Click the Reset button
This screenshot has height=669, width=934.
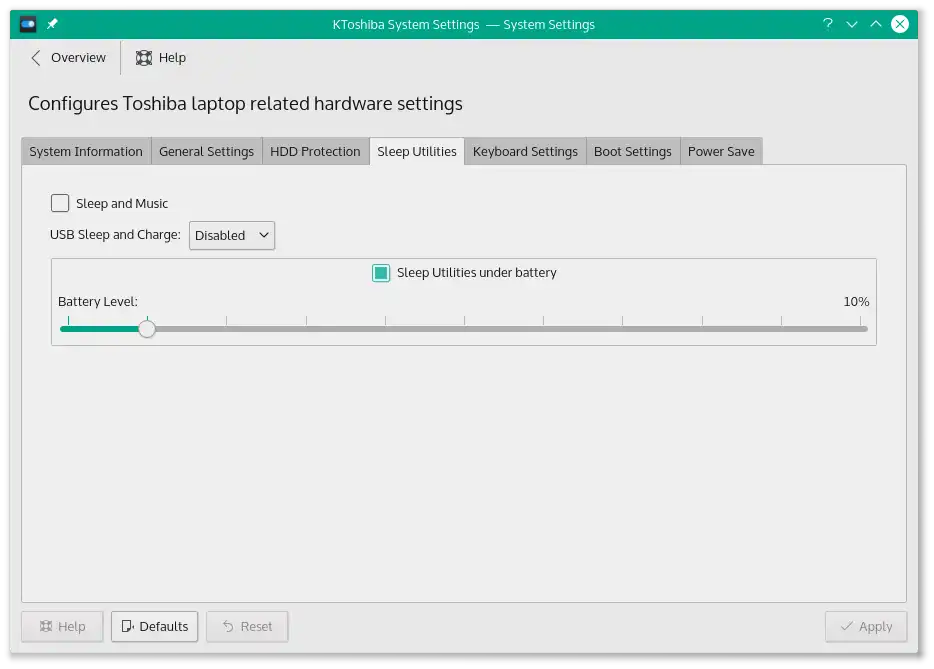(247, 626)
